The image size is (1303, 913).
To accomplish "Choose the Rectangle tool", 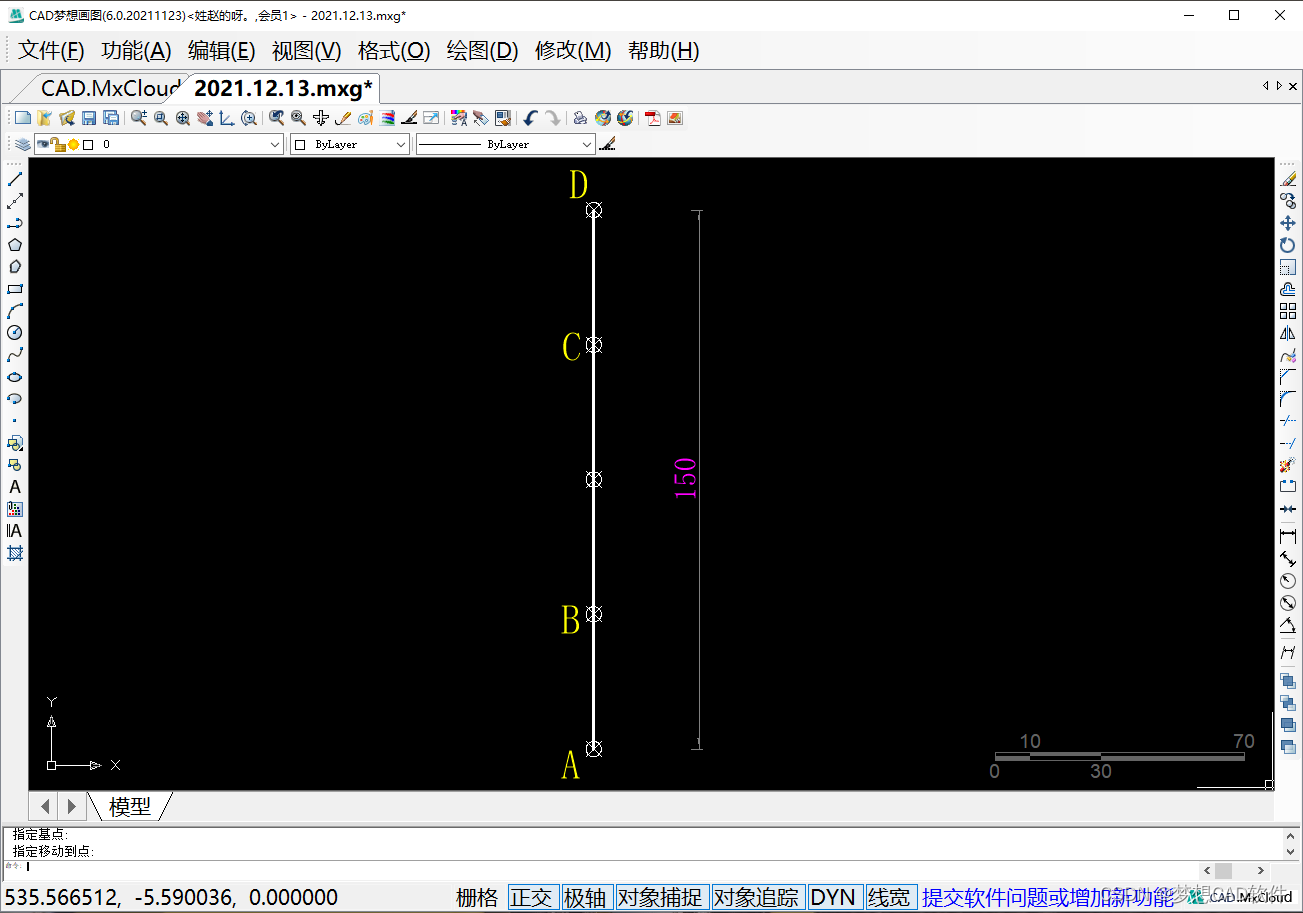I will click(x=15, y=289).
